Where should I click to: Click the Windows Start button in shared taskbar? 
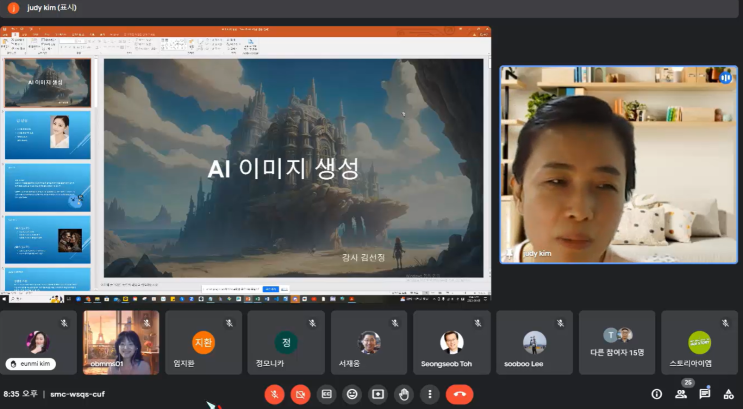pyautogui.click(x=4, y=300)
